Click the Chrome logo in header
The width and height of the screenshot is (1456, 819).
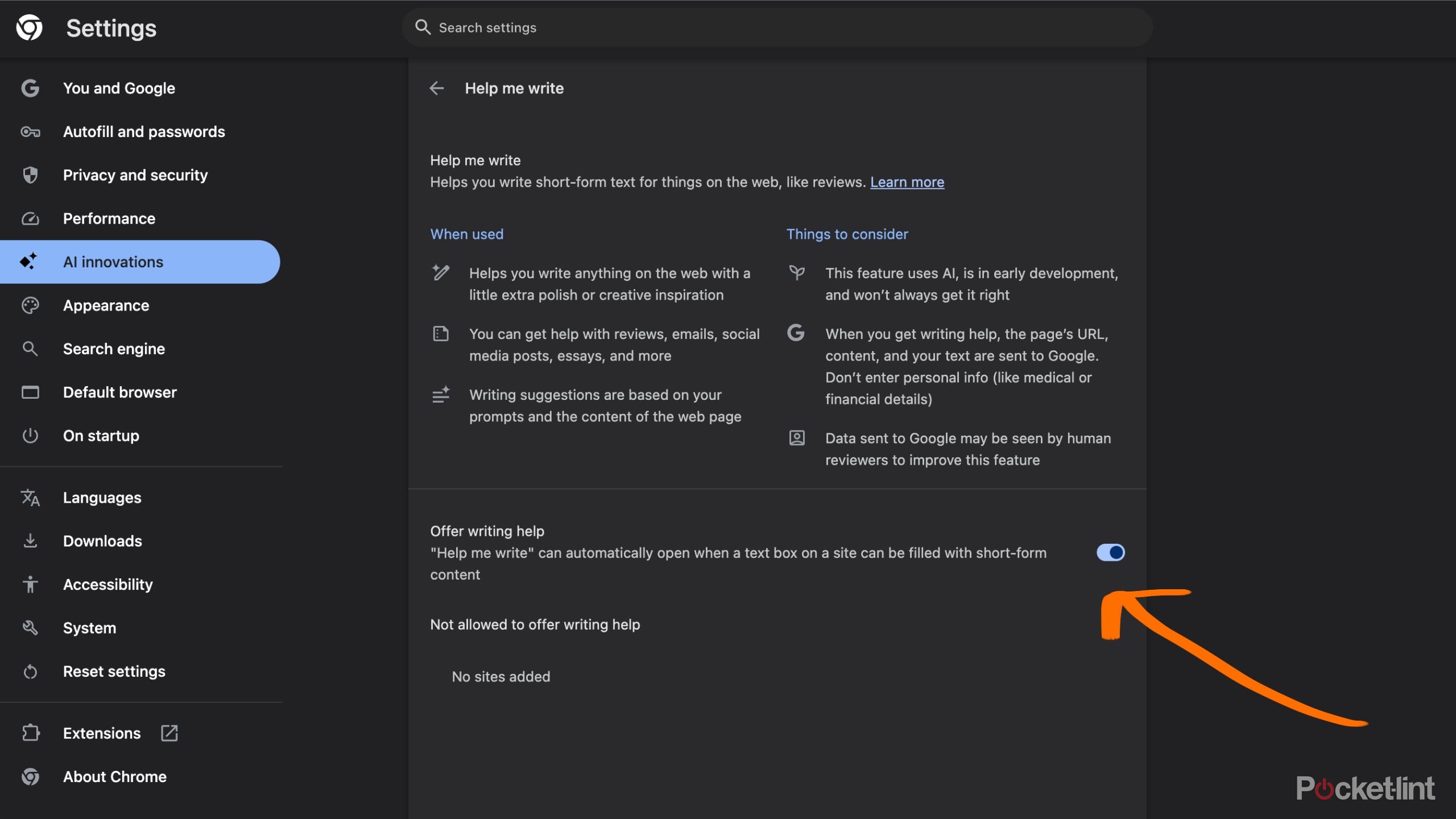tap(29, 28)
